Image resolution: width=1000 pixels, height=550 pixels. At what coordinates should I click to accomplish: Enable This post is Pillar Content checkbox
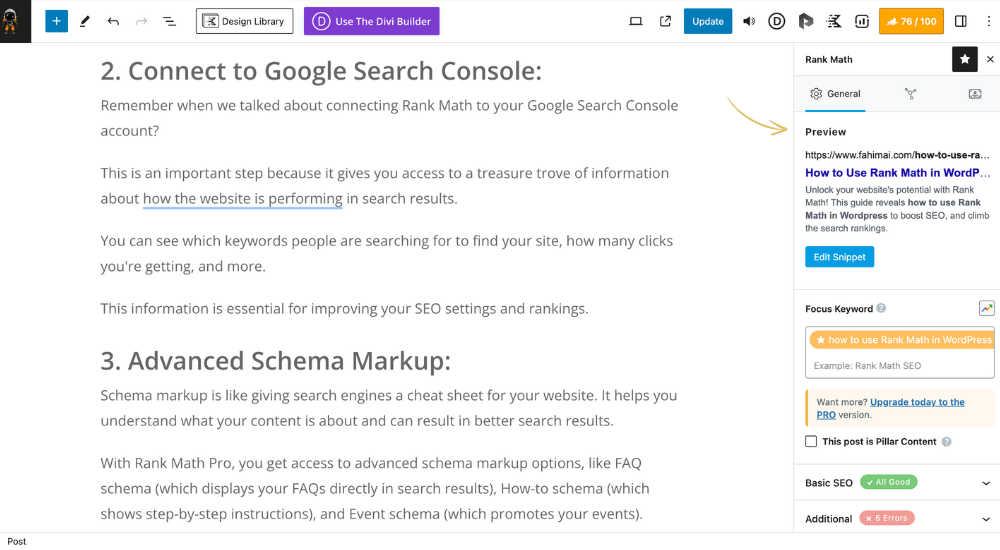[811, 441]
